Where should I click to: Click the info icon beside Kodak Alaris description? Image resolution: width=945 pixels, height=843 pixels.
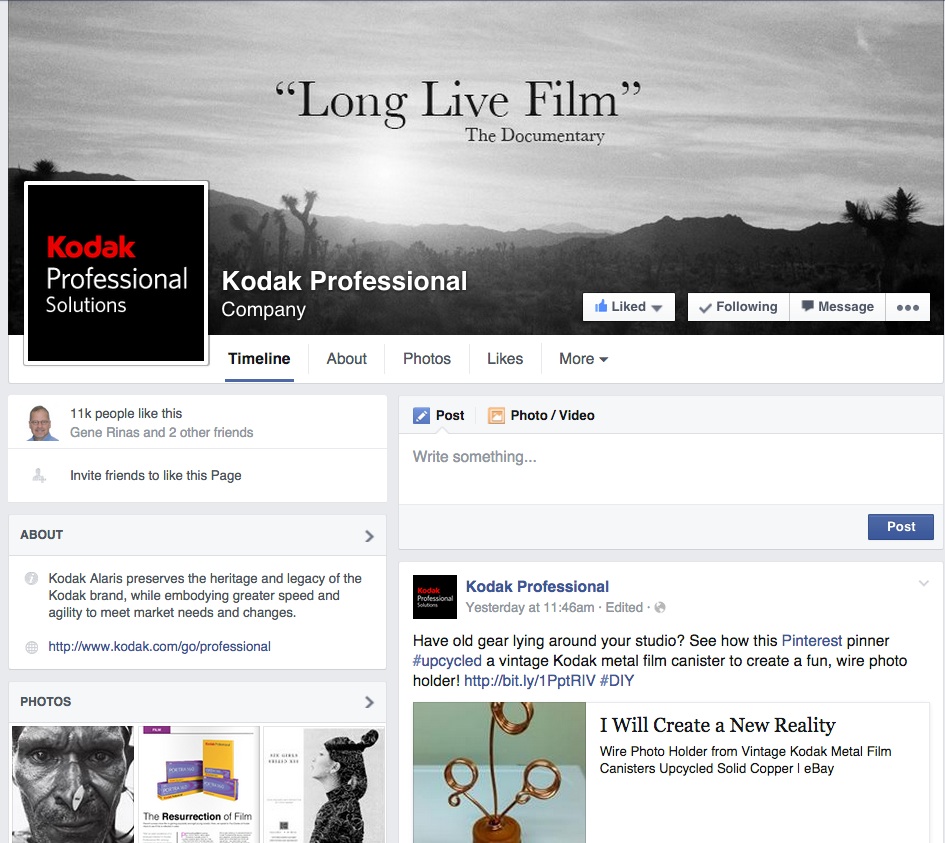(31, 578)
